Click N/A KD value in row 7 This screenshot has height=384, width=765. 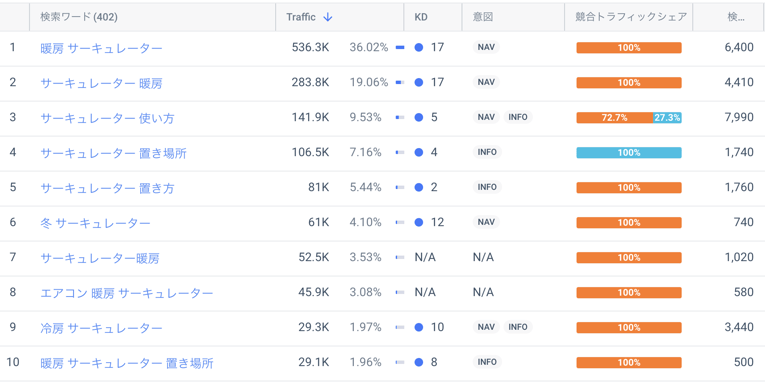[x=425, y=258]
